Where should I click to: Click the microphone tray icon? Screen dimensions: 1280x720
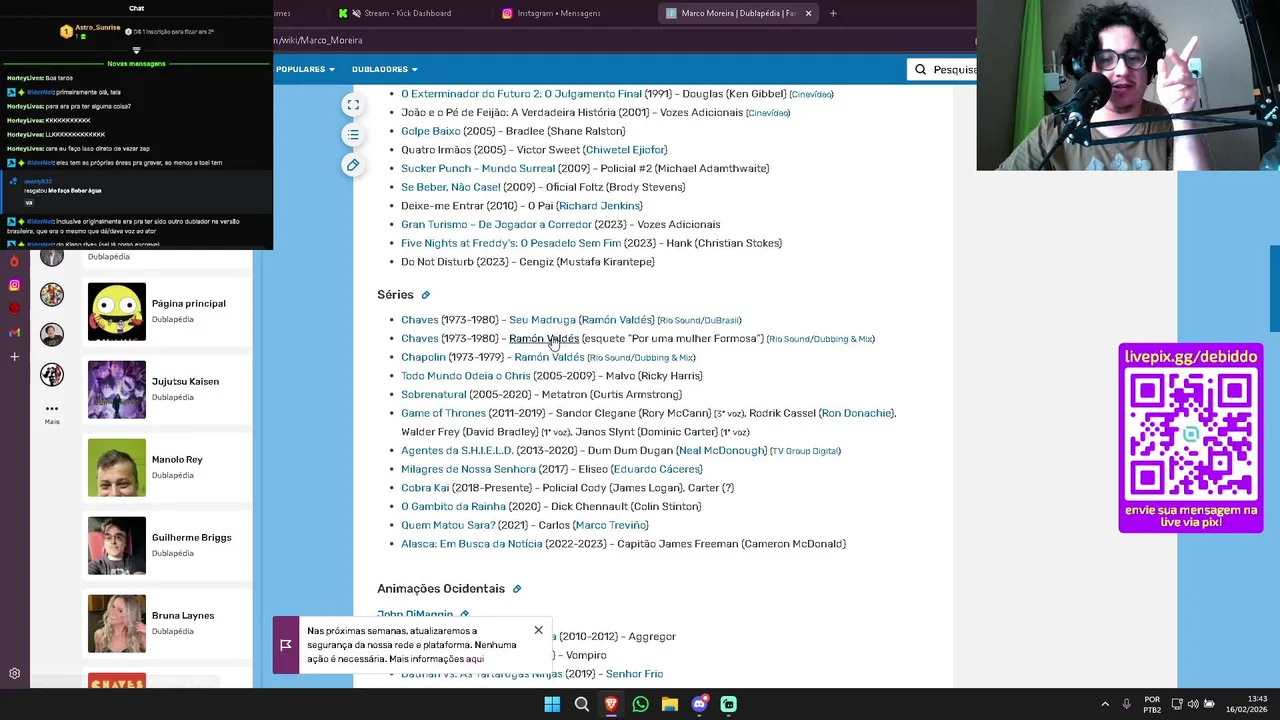click(x=1127, y=704)
